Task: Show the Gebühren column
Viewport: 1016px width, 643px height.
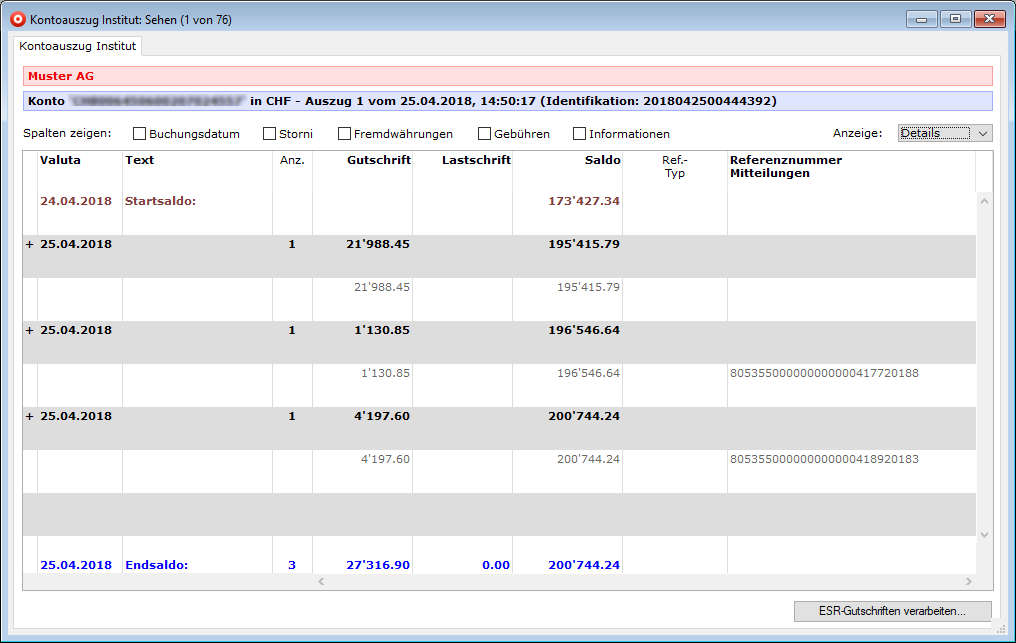Action: tap(485, 134)
